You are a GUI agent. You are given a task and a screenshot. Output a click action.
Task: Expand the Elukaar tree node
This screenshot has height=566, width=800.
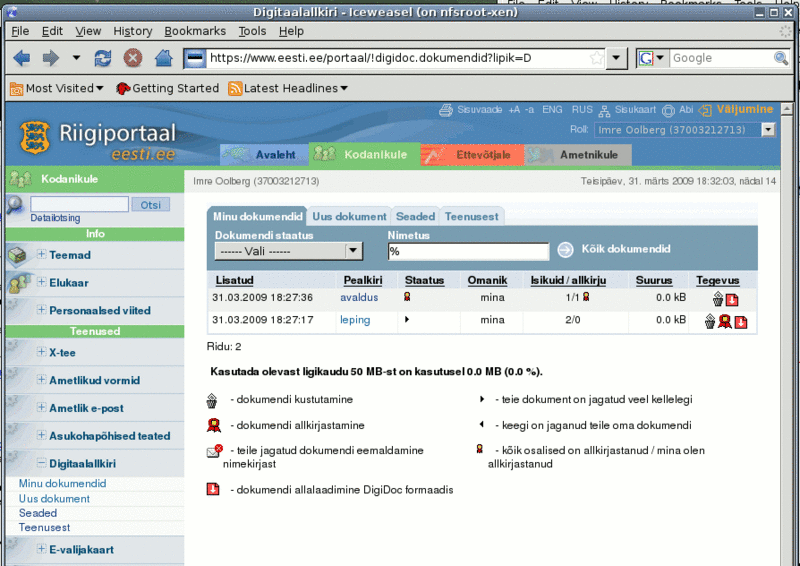[x=41, y=282]
